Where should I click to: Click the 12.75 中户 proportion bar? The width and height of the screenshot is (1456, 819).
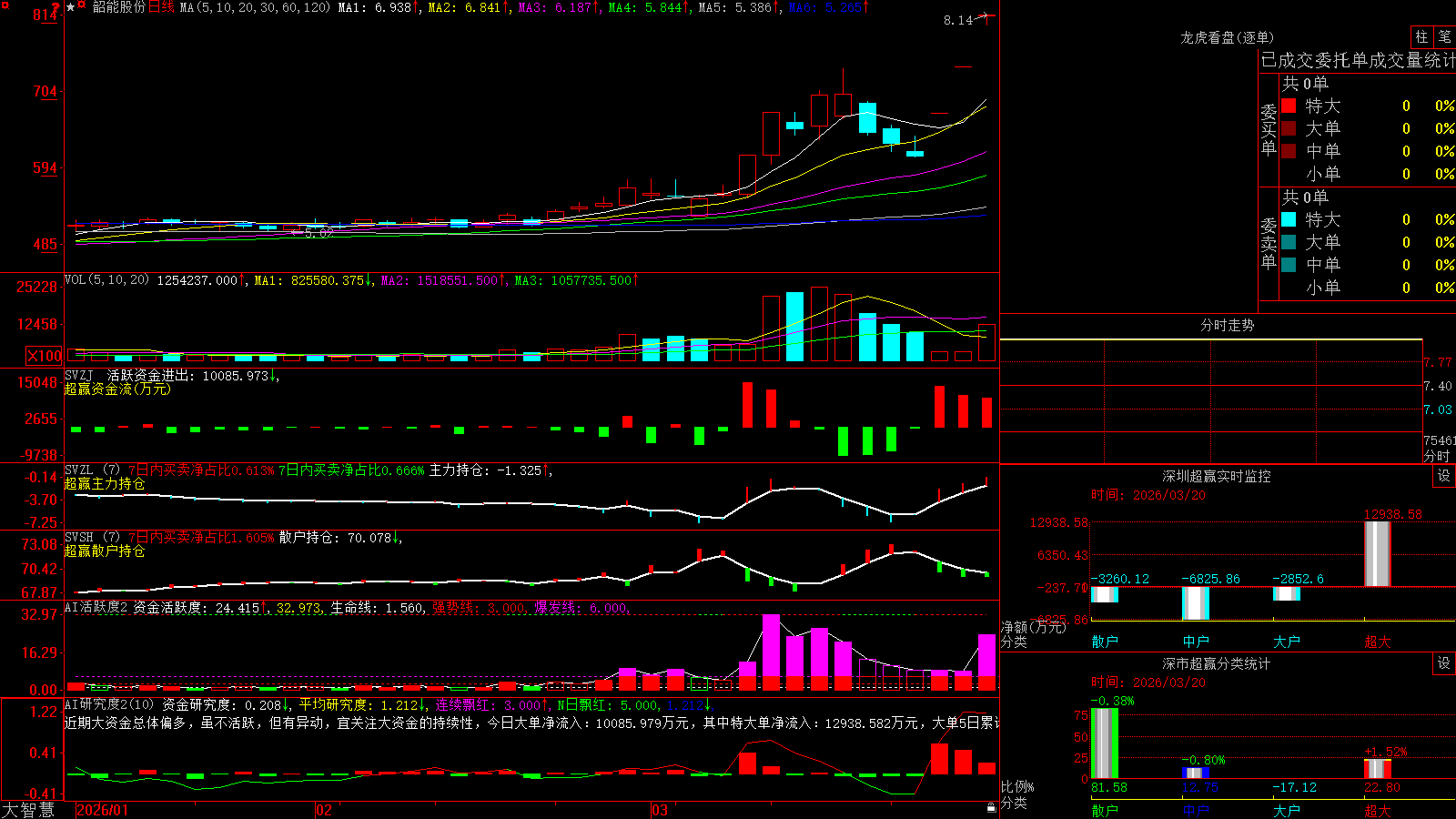click(x=1196, y=773)
